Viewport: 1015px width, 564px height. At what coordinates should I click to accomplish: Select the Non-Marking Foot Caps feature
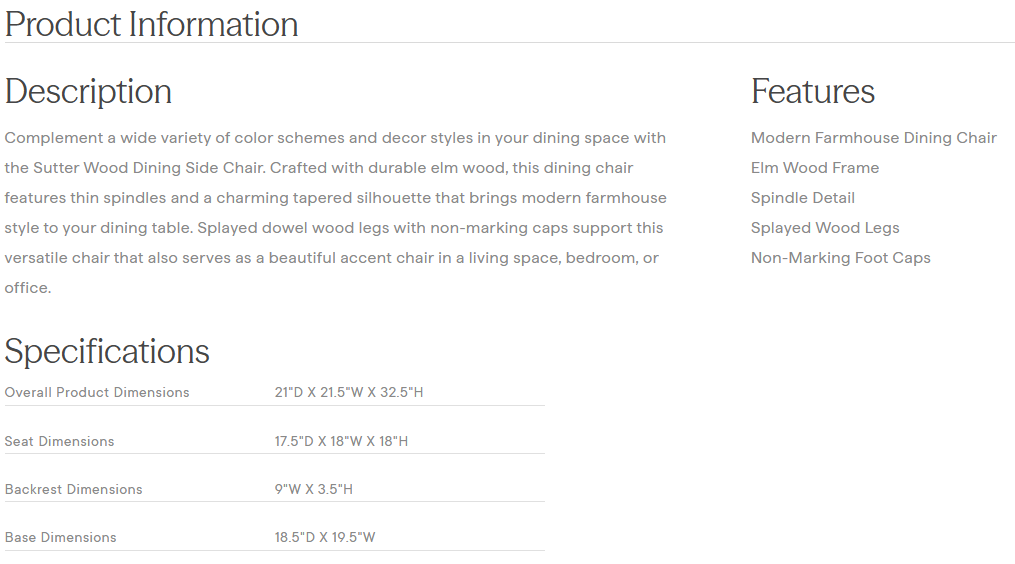click(840, 258)
